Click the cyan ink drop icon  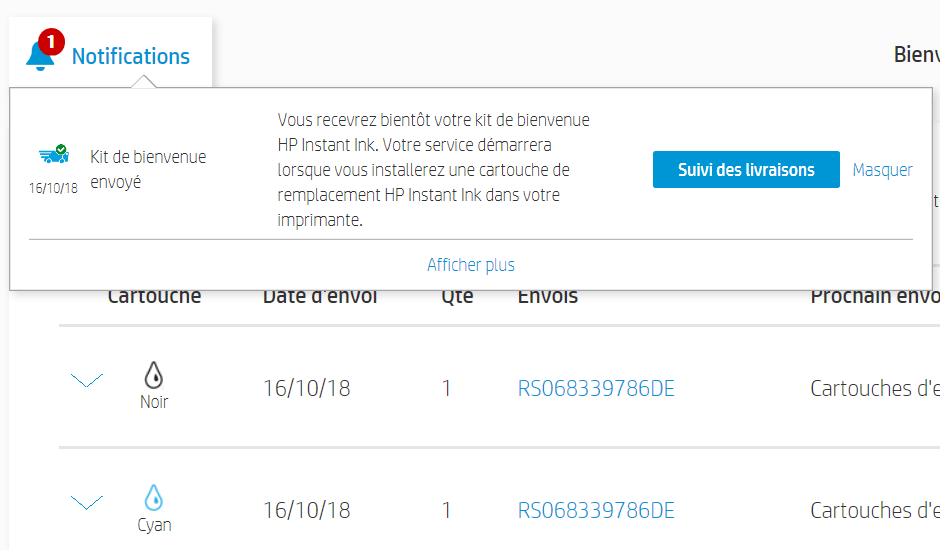click(x=154, y=497)
